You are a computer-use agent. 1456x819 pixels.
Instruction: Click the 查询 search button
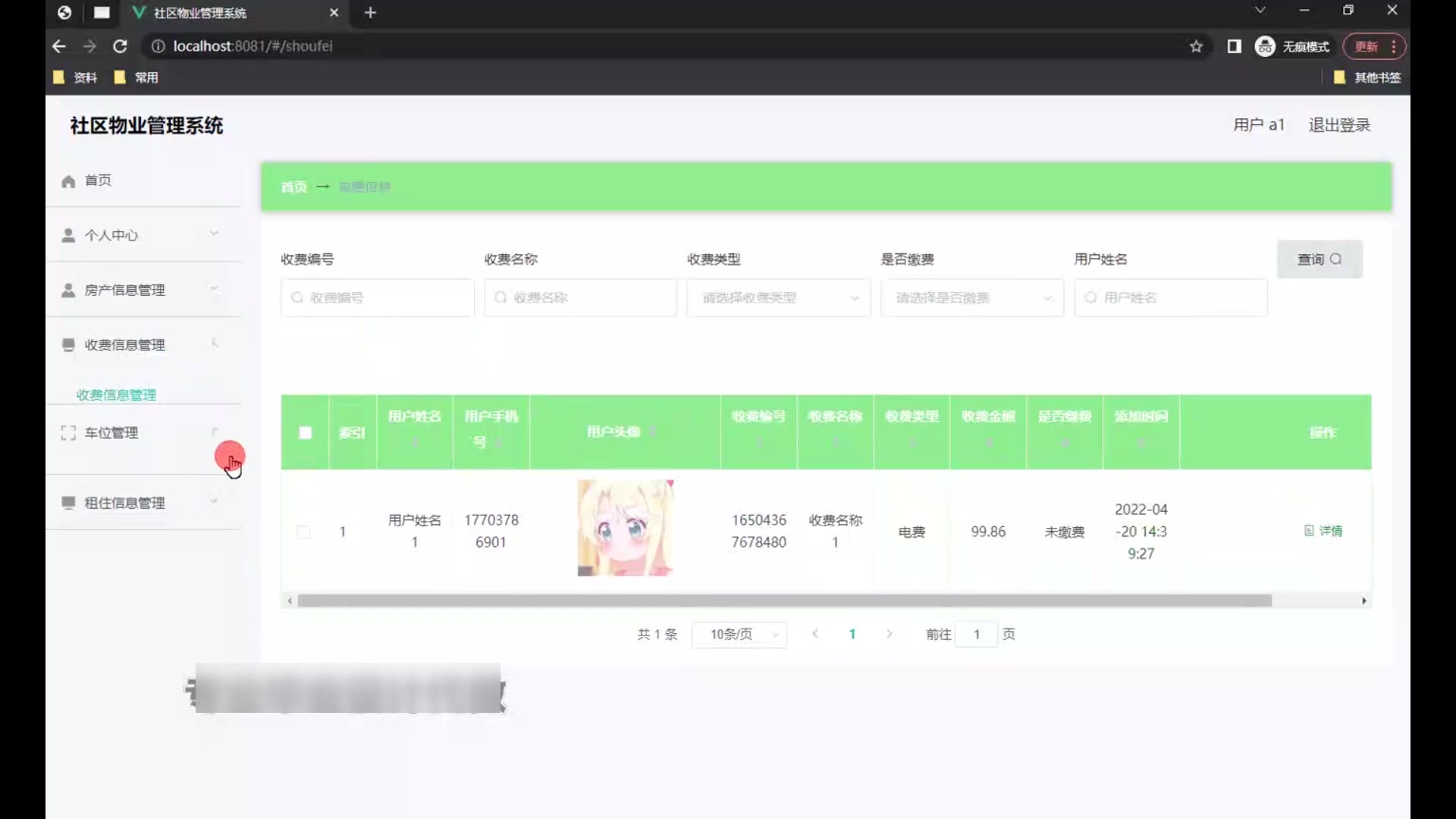(x=1319, y=259)
